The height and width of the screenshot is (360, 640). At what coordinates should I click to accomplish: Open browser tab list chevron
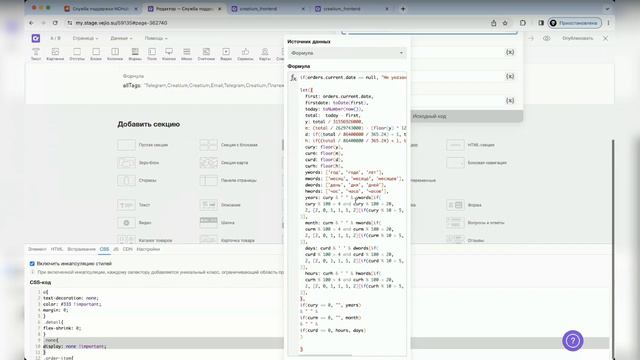[x=607, y=9]
